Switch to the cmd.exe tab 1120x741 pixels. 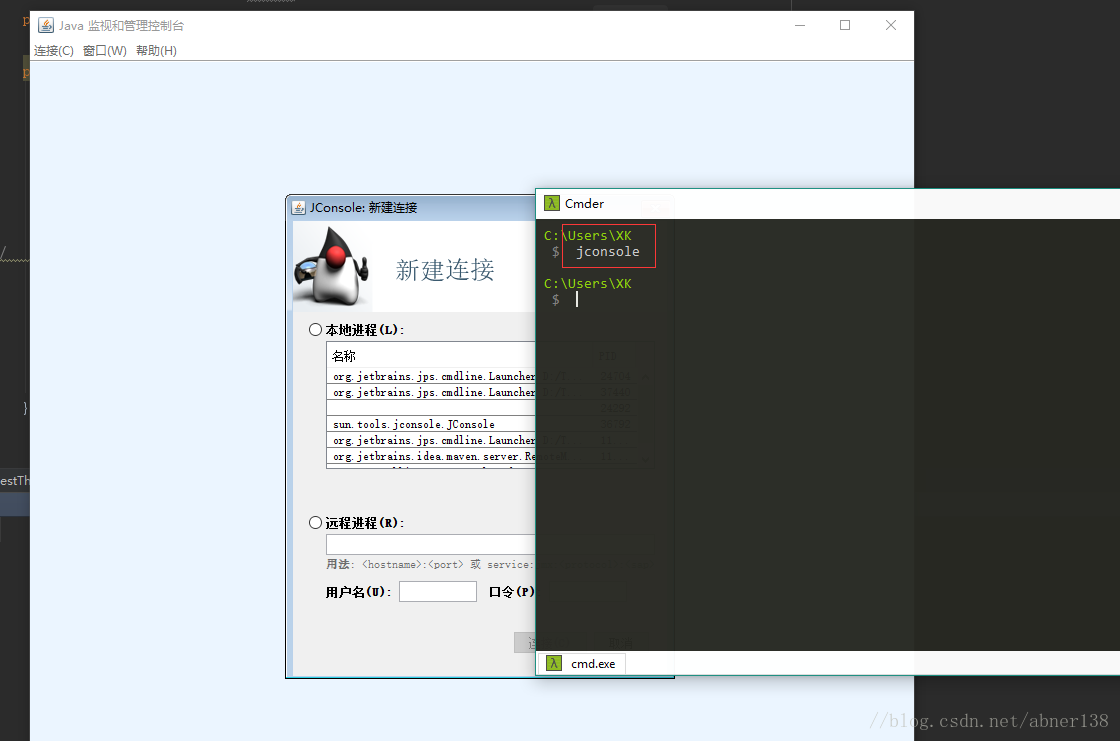pyautogui.click(x=581, y=664)
